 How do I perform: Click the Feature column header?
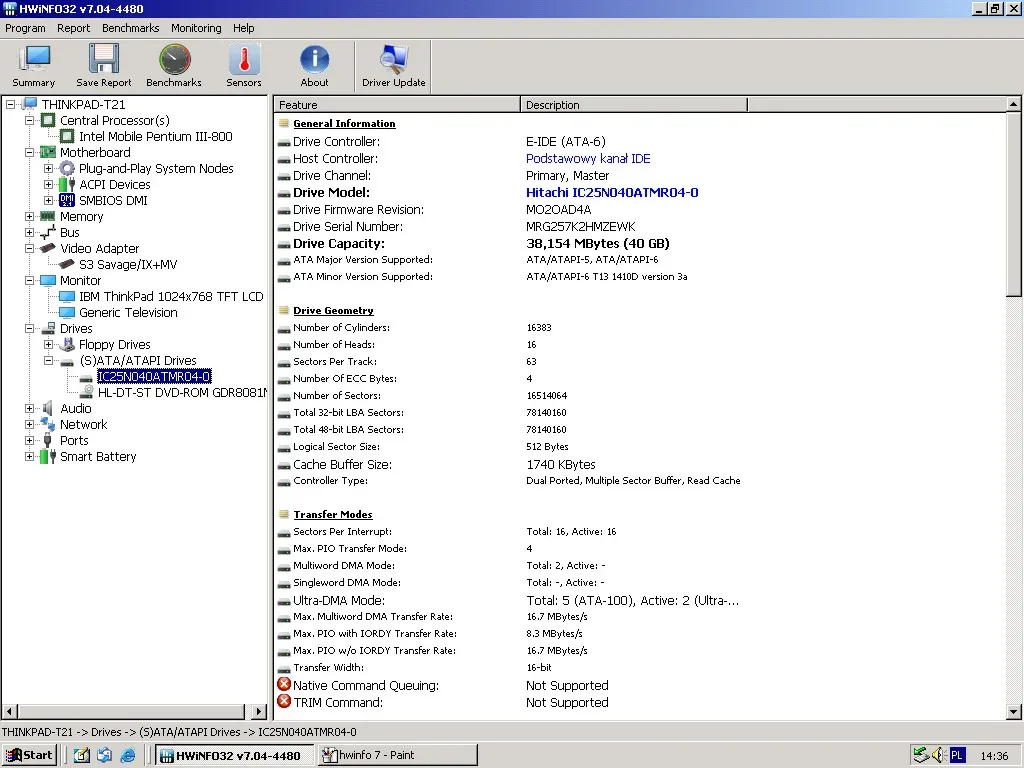point(397,105)
